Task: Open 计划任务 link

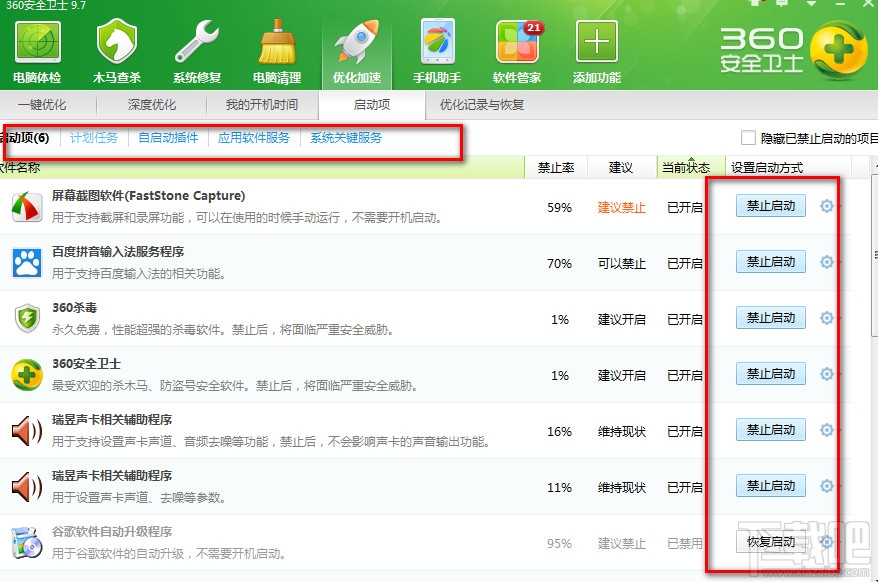Action: (x=94, y=138)
